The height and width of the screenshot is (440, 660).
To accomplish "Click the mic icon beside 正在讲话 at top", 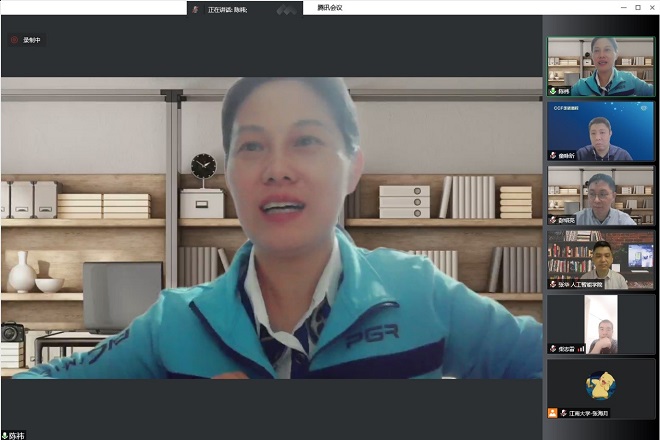I will point(196,9).
